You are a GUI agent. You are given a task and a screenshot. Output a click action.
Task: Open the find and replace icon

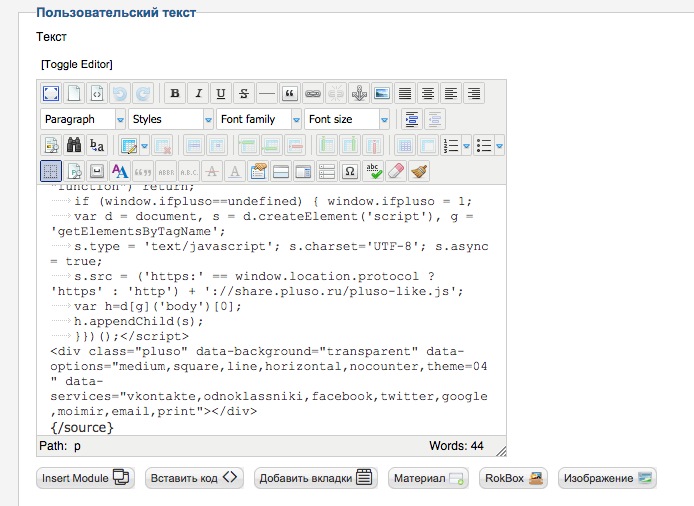pyautogui.click(x=97, y=145)
